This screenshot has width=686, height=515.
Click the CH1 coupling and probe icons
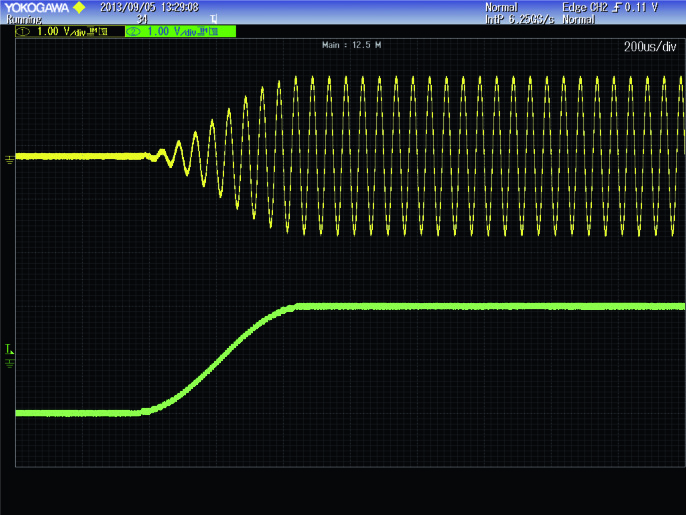[x=98, y=32]
